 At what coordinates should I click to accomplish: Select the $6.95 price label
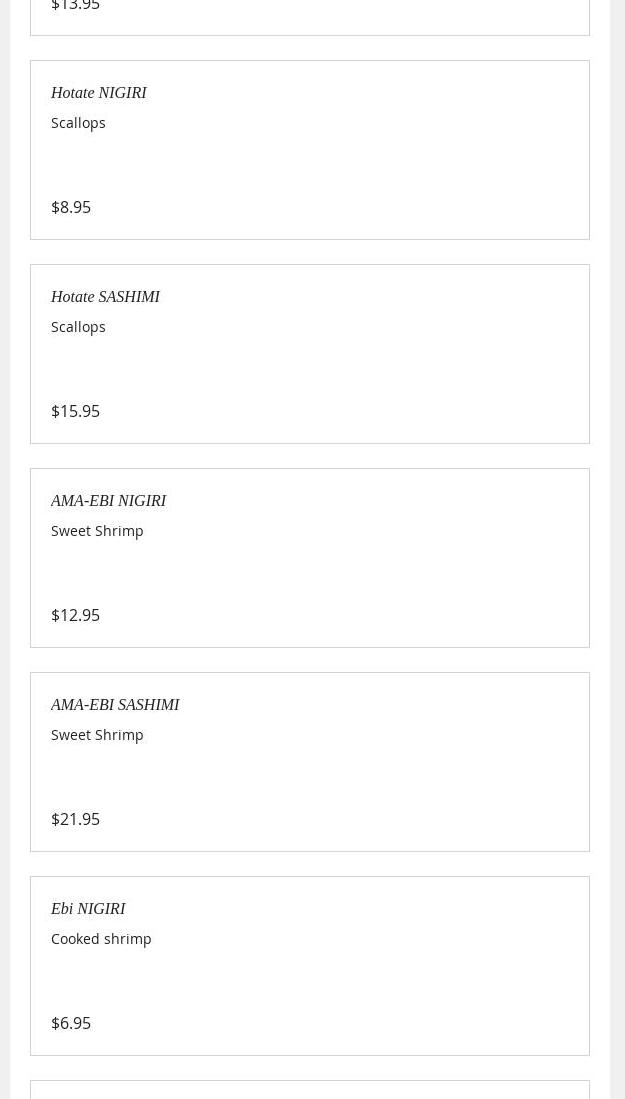71,1023
